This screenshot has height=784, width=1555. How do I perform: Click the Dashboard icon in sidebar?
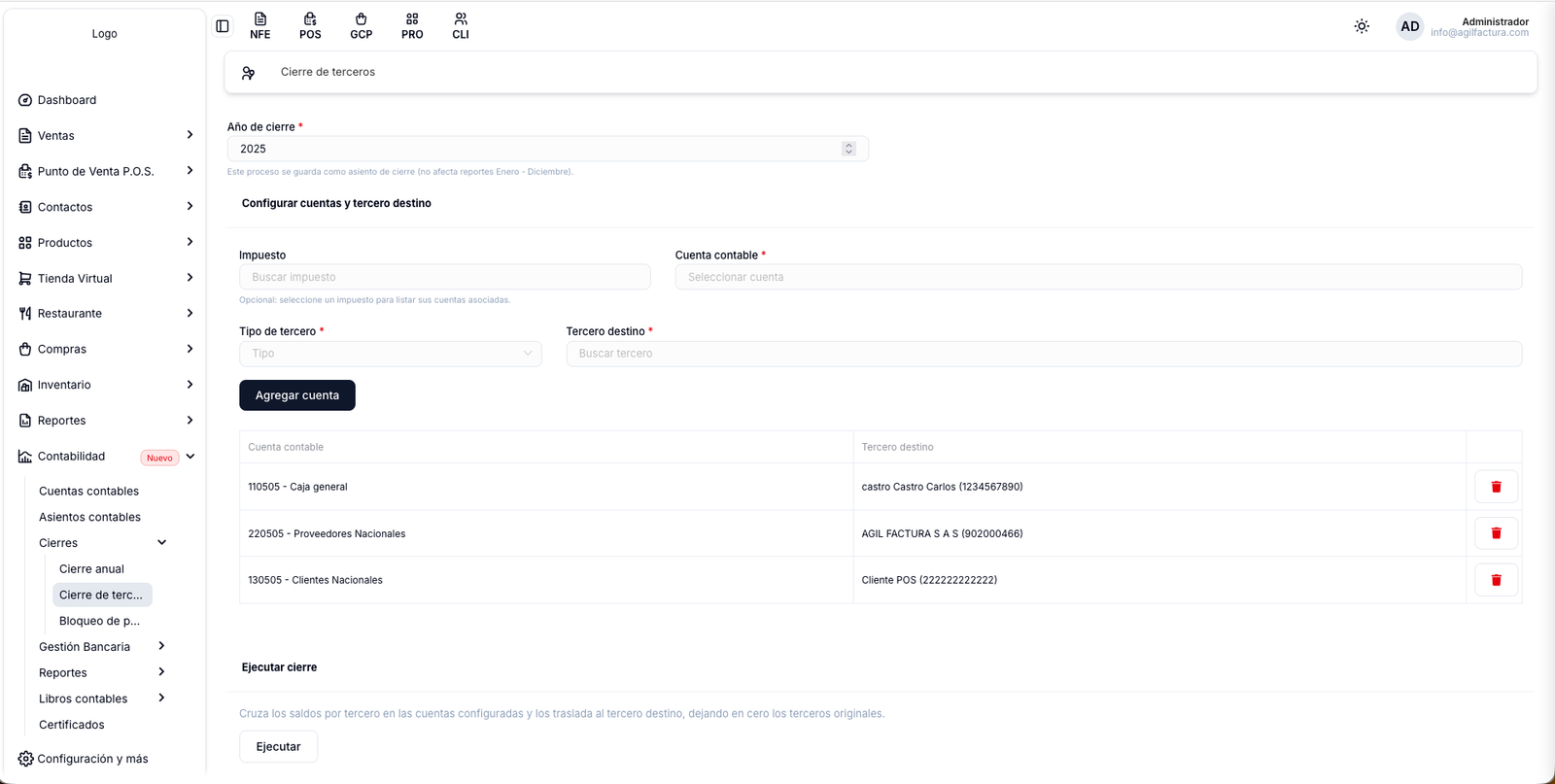[25, 100]
